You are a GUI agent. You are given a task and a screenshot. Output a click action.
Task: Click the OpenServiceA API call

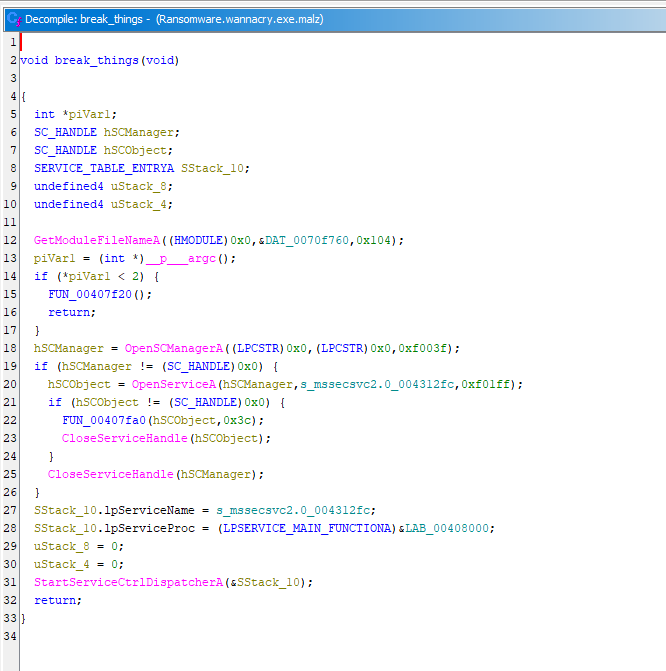(x=174, y=384)
